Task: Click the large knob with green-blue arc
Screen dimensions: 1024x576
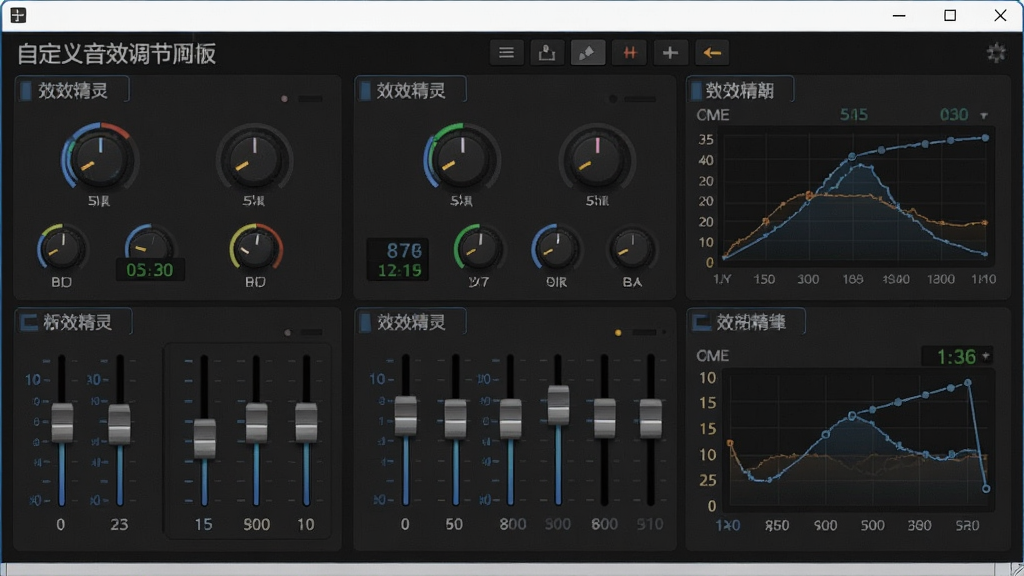Action: point(462,159)
